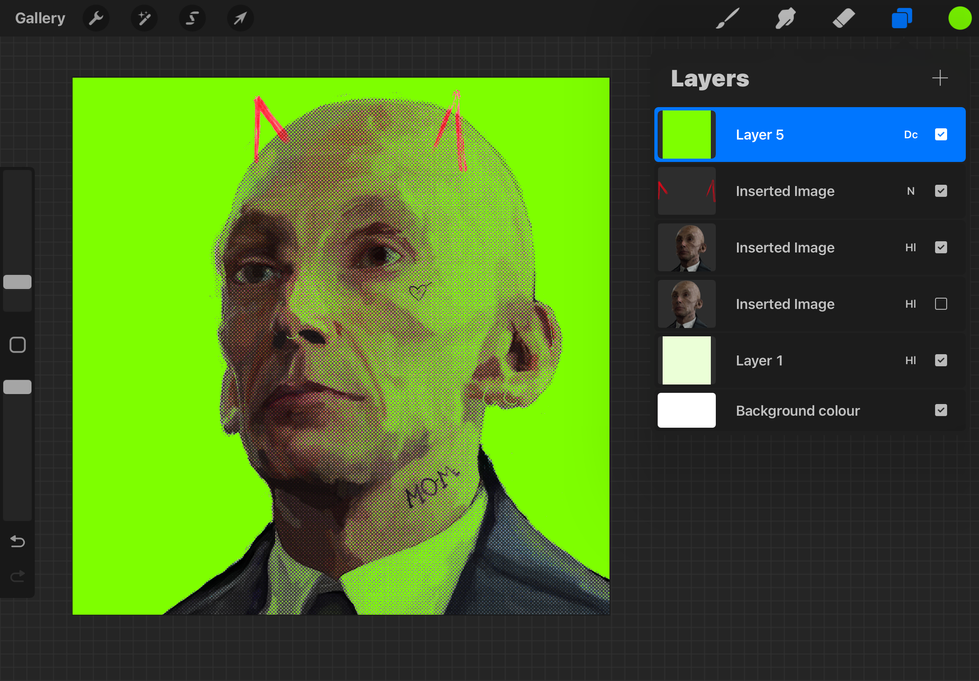Screen dimensions: 979x681
Task: Open the Adjustments magic wand menu
Action: [144, 18]
